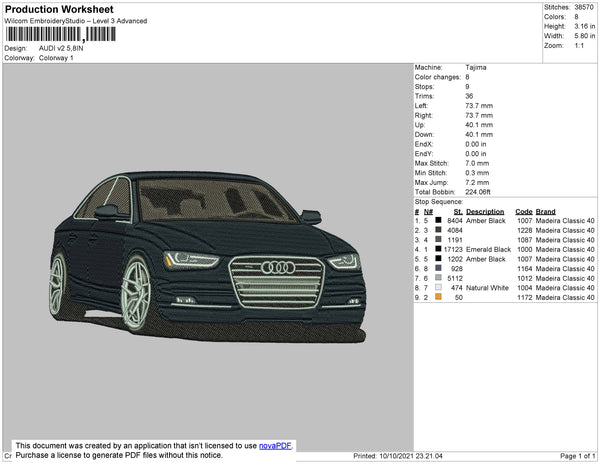This screenshot has width=600, height=464.
Task: Select the Natural White color swatch
Action: [438, 287]
